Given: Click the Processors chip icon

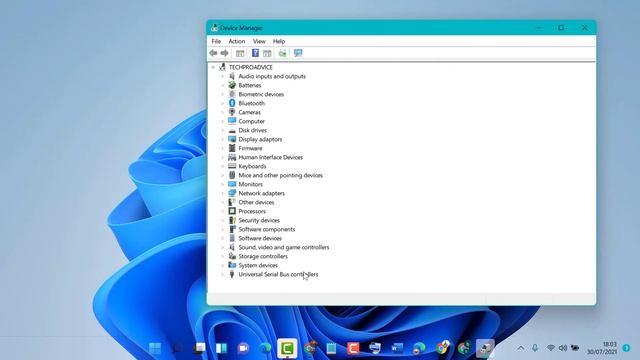Looking at the screenshot, I should (x=232, y=211).
